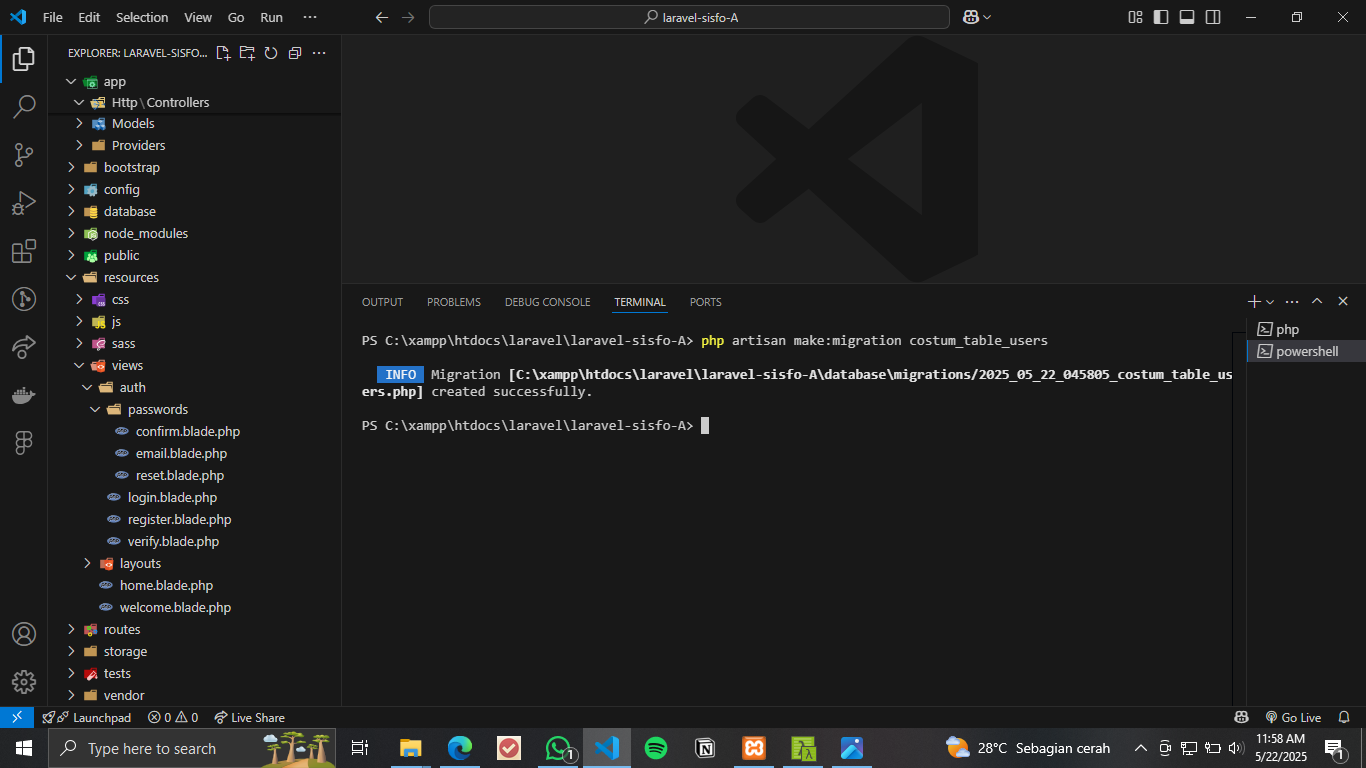Click the New File icon in Explorer
This screenshot has height=768, width=1366.
(223, 53)
